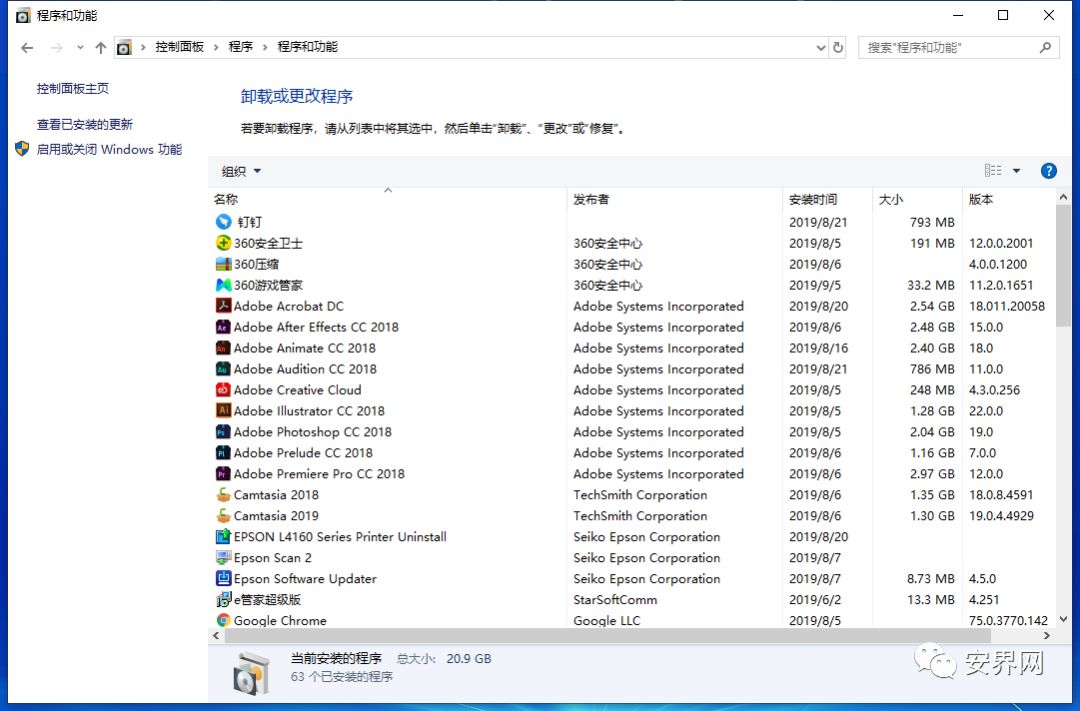Click the 360压缩 icon
1080x711 pixels.
(x=223, y=264)
